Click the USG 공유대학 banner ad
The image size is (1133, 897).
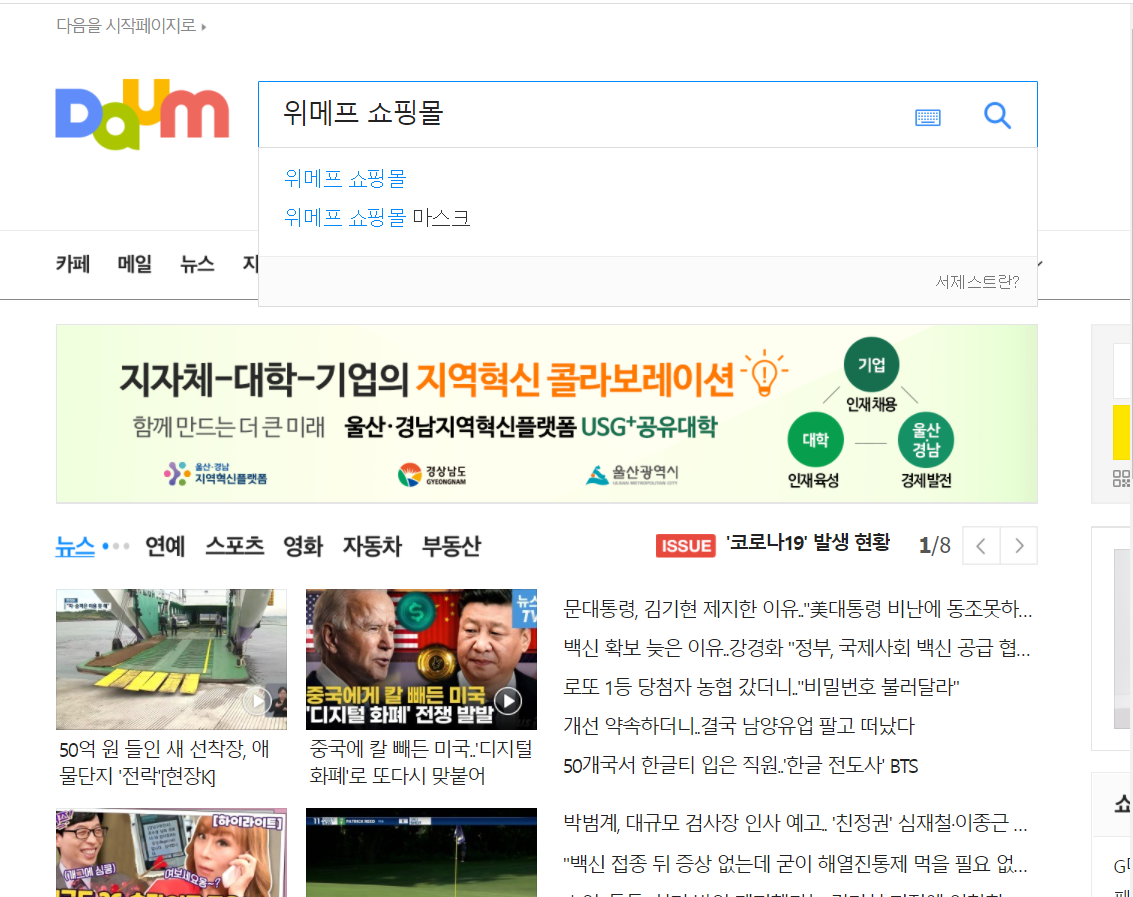pos(547,413)
